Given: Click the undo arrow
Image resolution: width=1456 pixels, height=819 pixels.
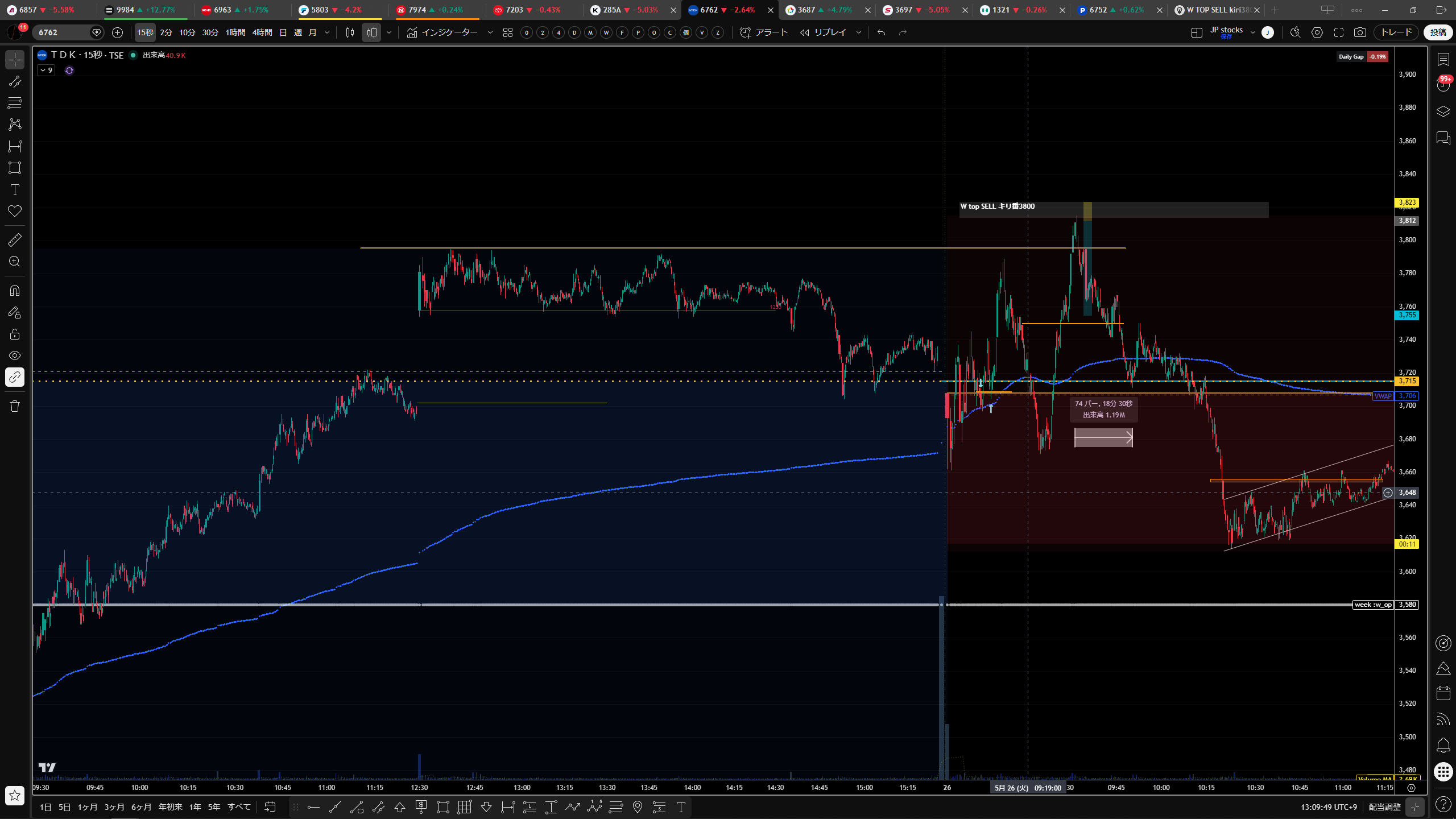Looking at the screenshot, I should click(x=881, y=32).
